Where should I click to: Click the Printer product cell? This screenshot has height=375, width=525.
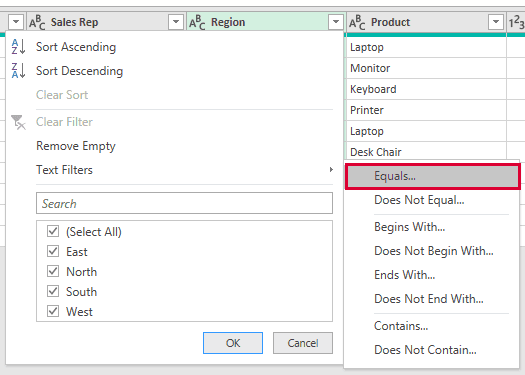[426, 110]
